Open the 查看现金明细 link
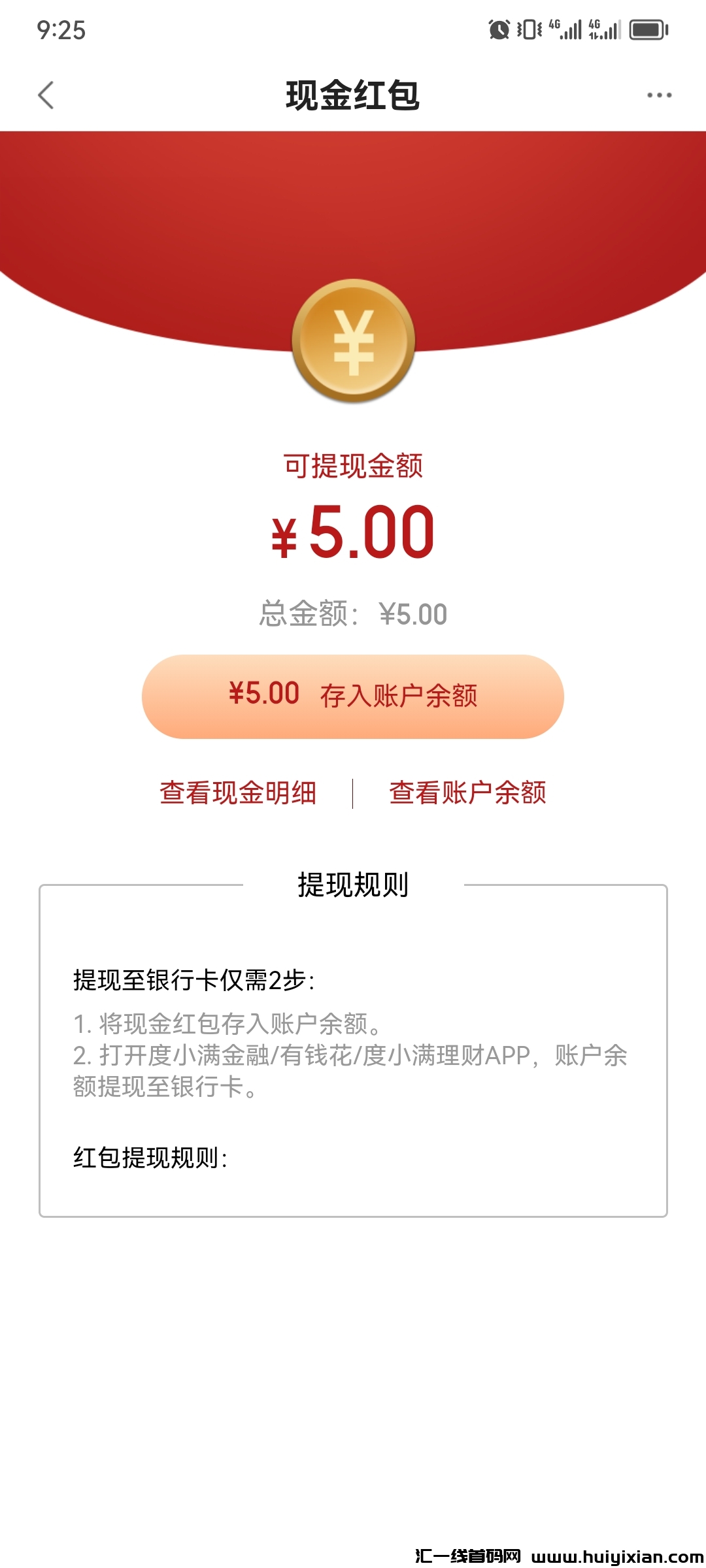 (x=238, y=792)
